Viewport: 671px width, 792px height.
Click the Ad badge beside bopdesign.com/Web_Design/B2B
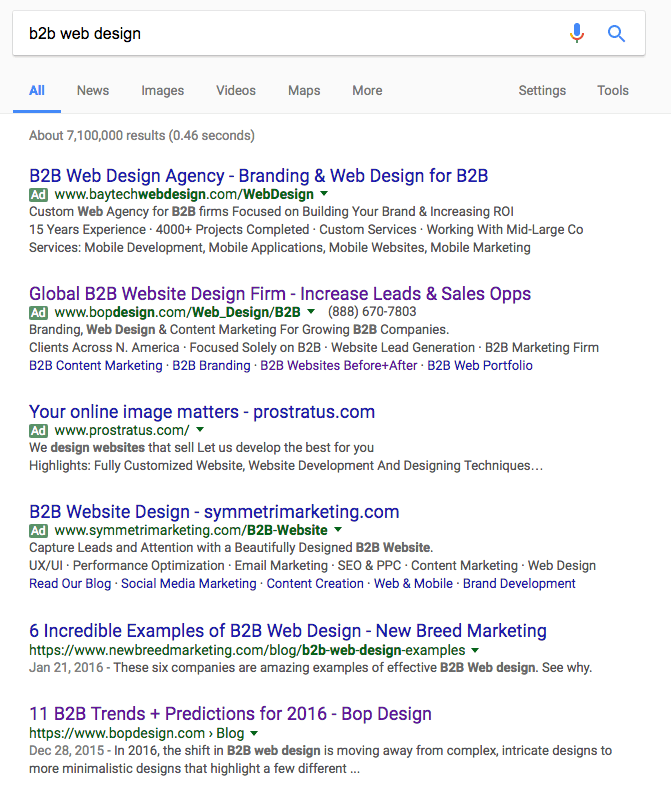click(x=38, y=313)
